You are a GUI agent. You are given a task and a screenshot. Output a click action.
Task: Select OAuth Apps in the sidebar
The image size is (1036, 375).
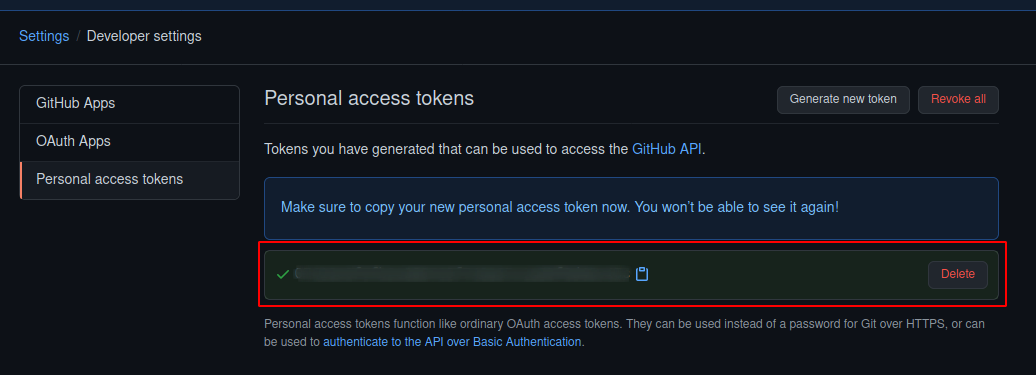click(x=130, y=141)
